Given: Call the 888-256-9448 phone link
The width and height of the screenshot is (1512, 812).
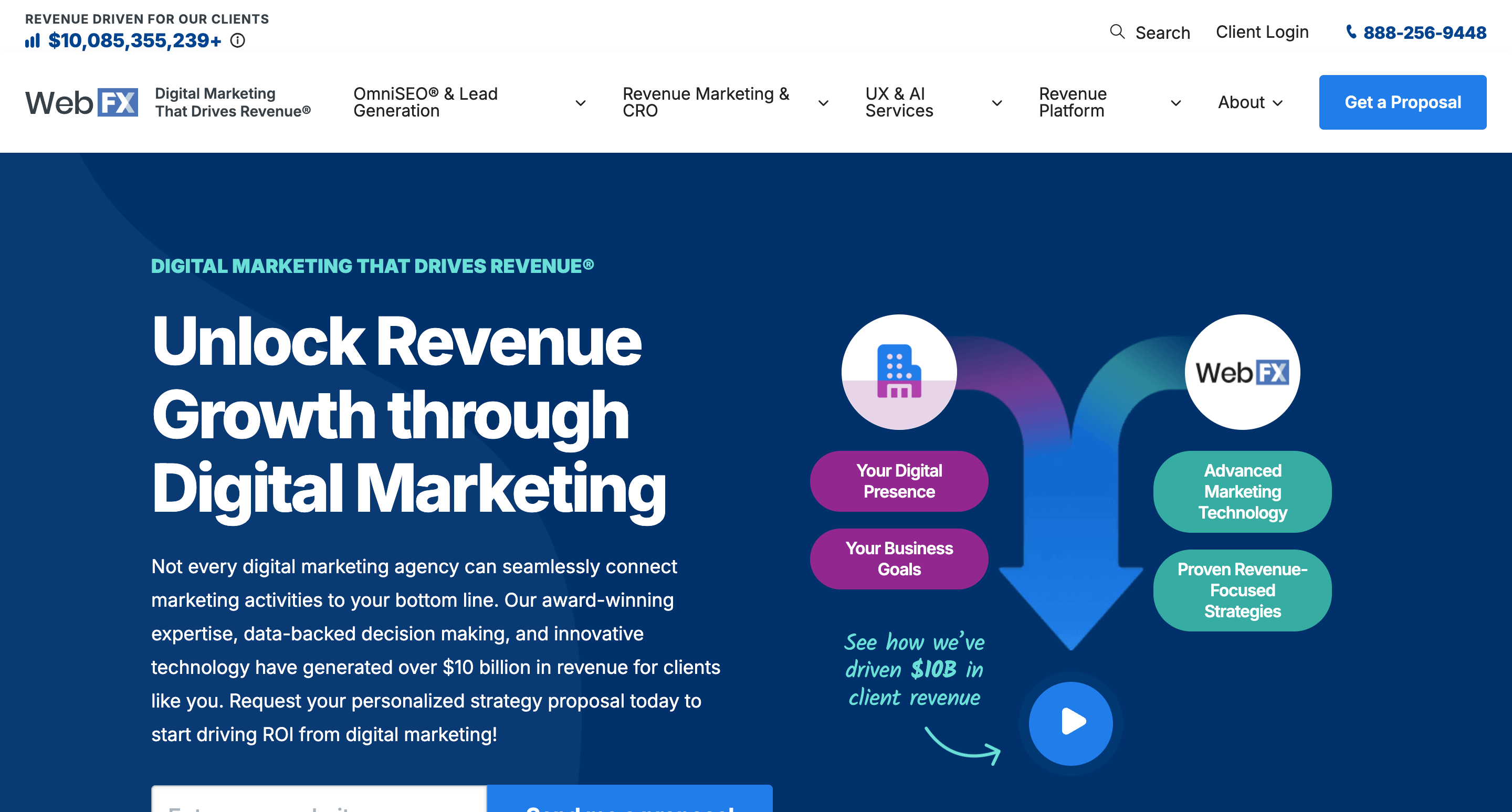Looking at the screenshot, I should 1424,33.
